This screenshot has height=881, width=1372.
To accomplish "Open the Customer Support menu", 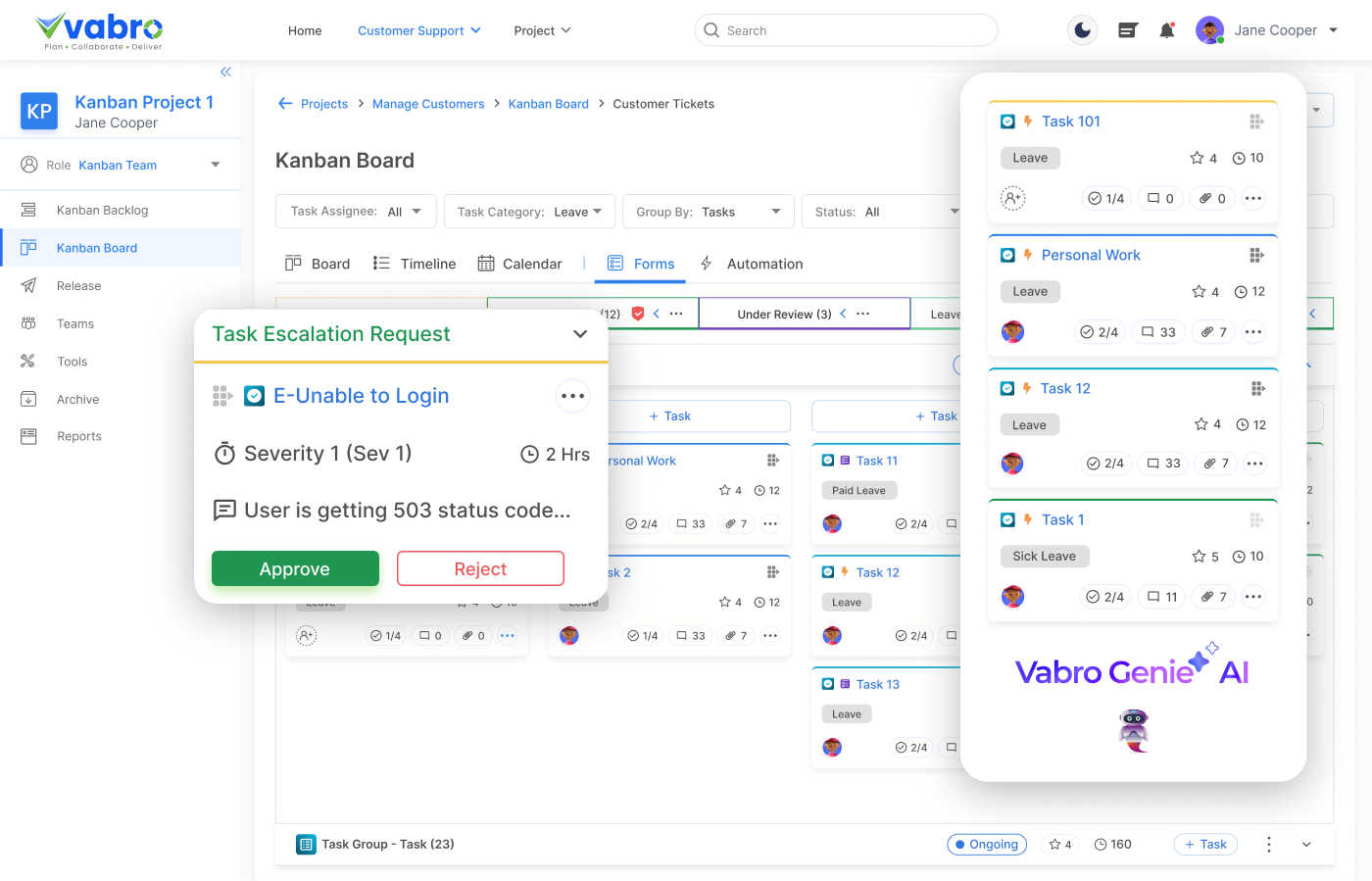I will (418, 30).
